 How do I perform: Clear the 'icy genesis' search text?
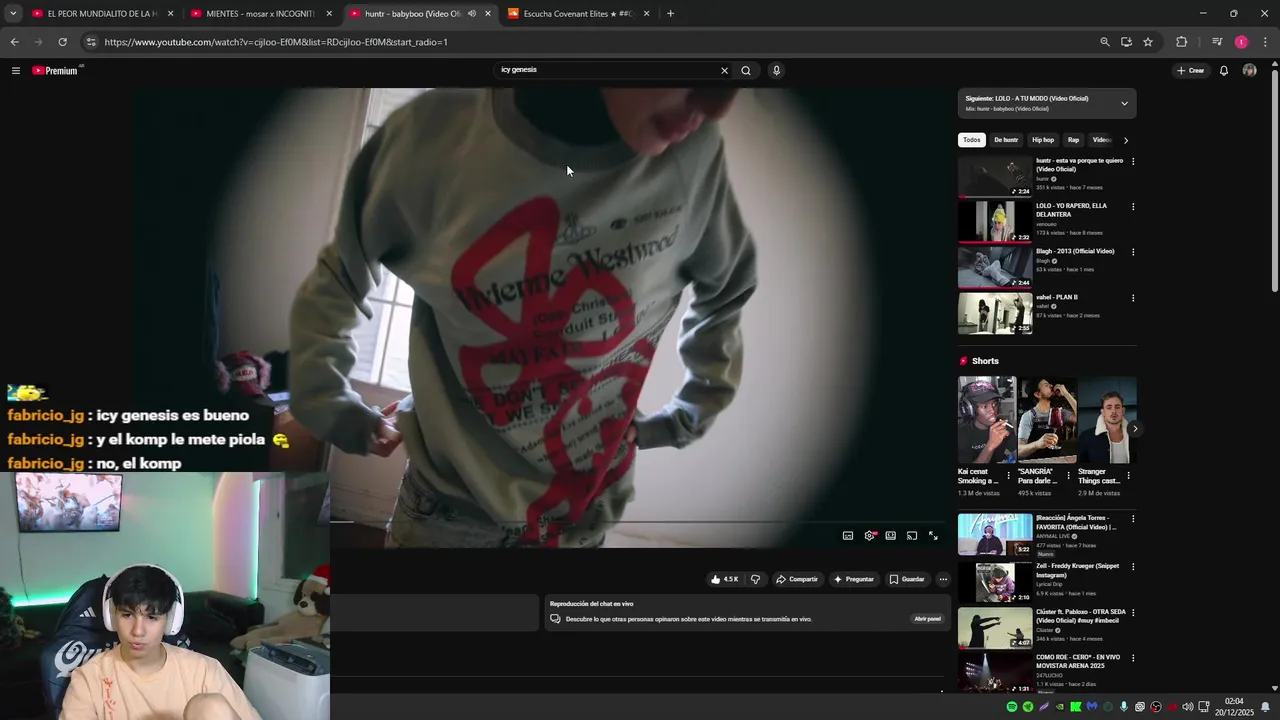coord(724,70)
